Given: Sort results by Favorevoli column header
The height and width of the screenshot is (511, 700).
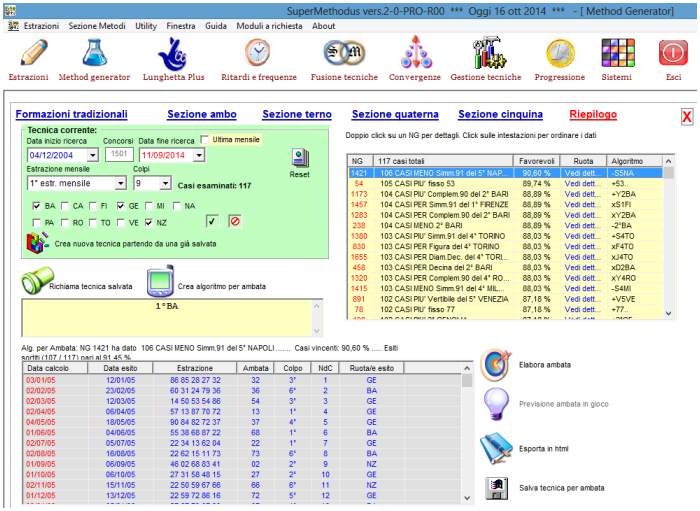Looking at the screenshot, I should point(537,161).
